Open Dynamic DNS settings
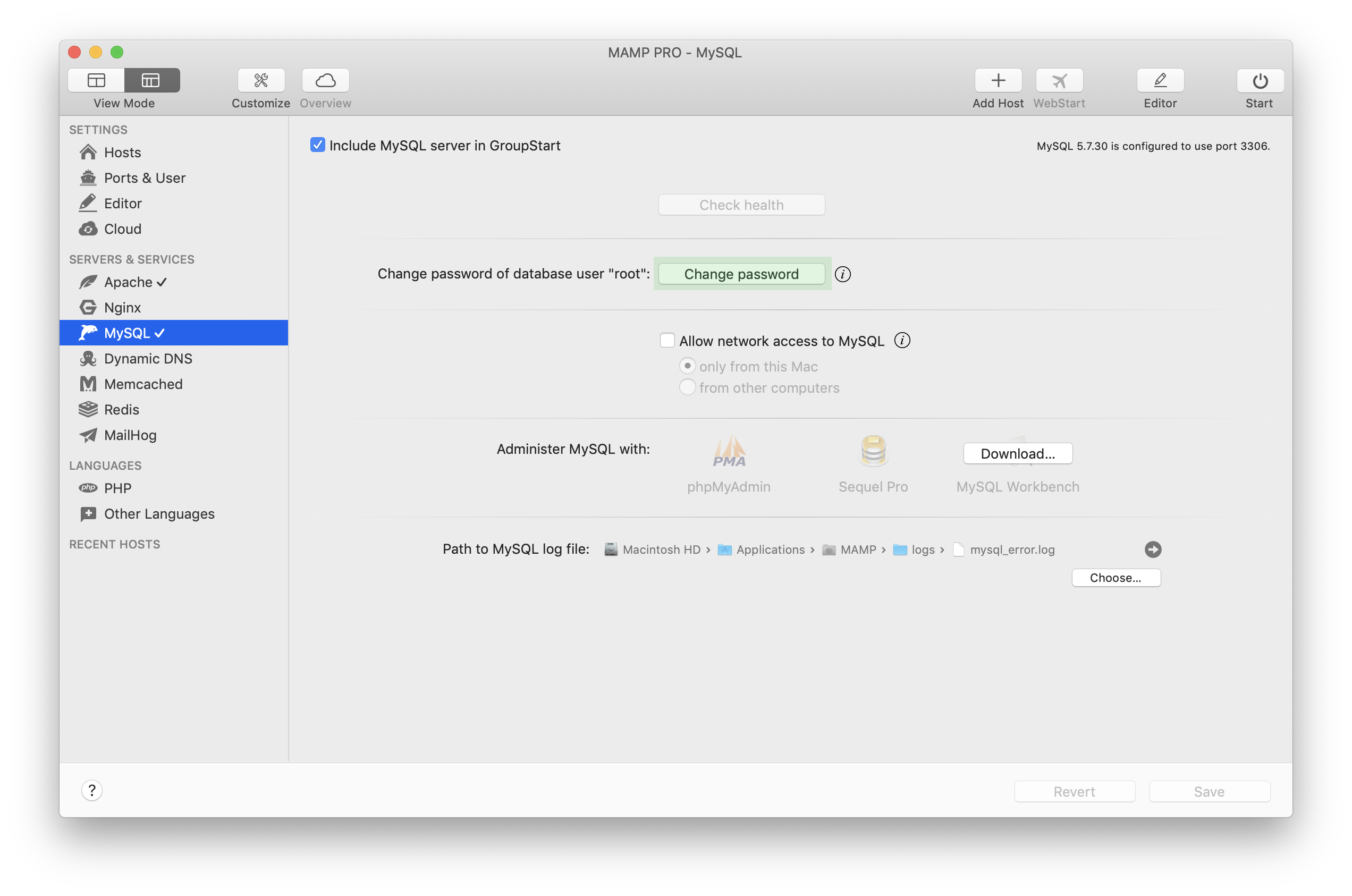This screenshot has height=896, width=1352. (174, 358)
